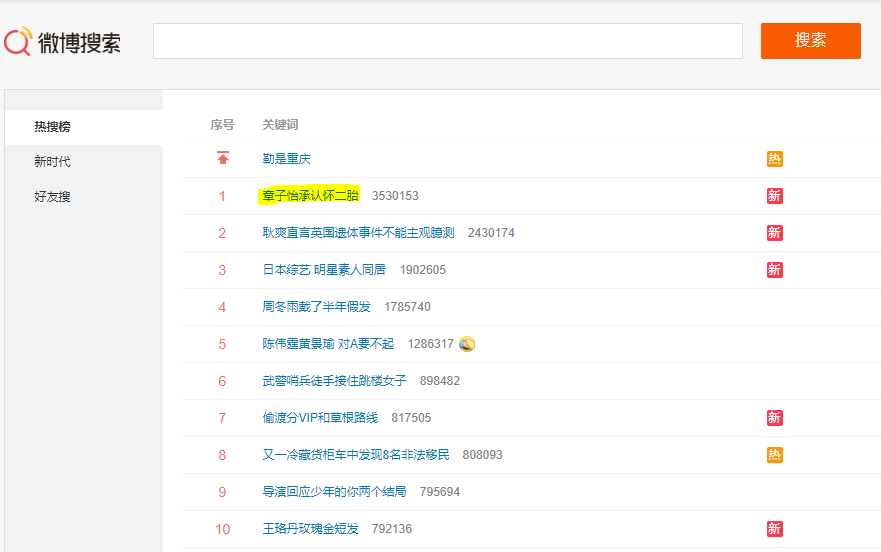Viewport: 881px width, 552px height.
Task: Click the 新 badge on rank 1 row
Action: coord(774,196)
